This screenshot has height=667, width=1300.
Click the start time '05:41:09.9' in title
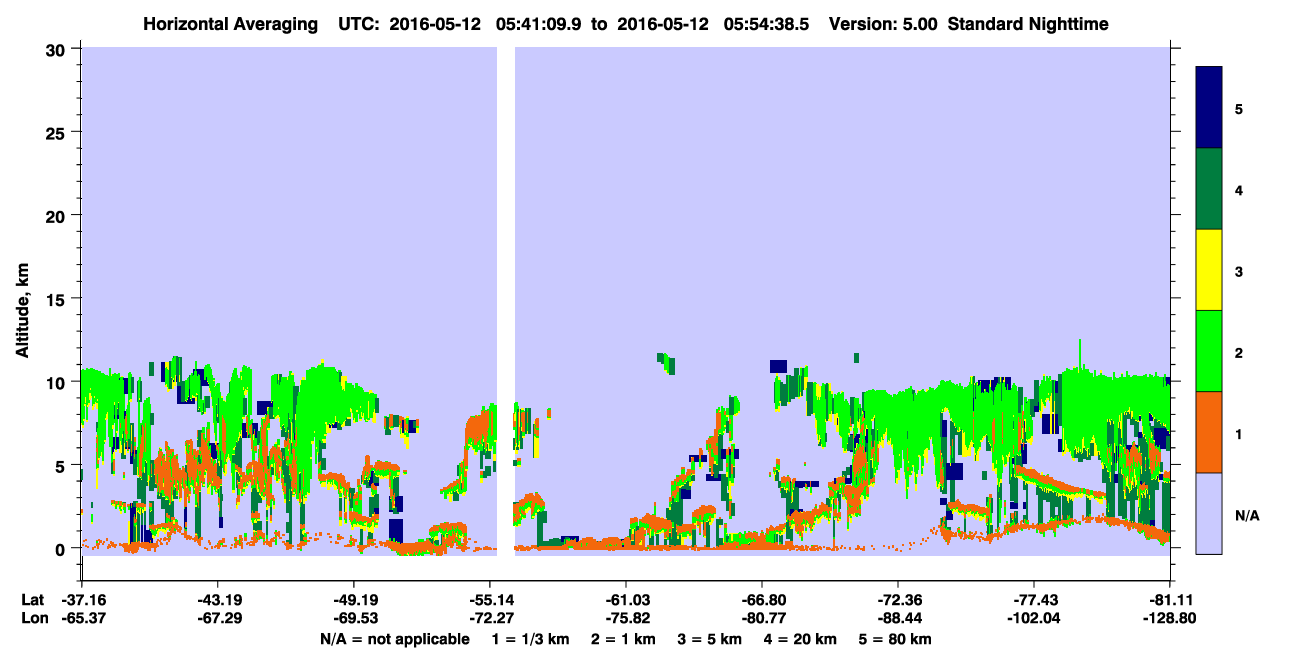tap(536, 24)
